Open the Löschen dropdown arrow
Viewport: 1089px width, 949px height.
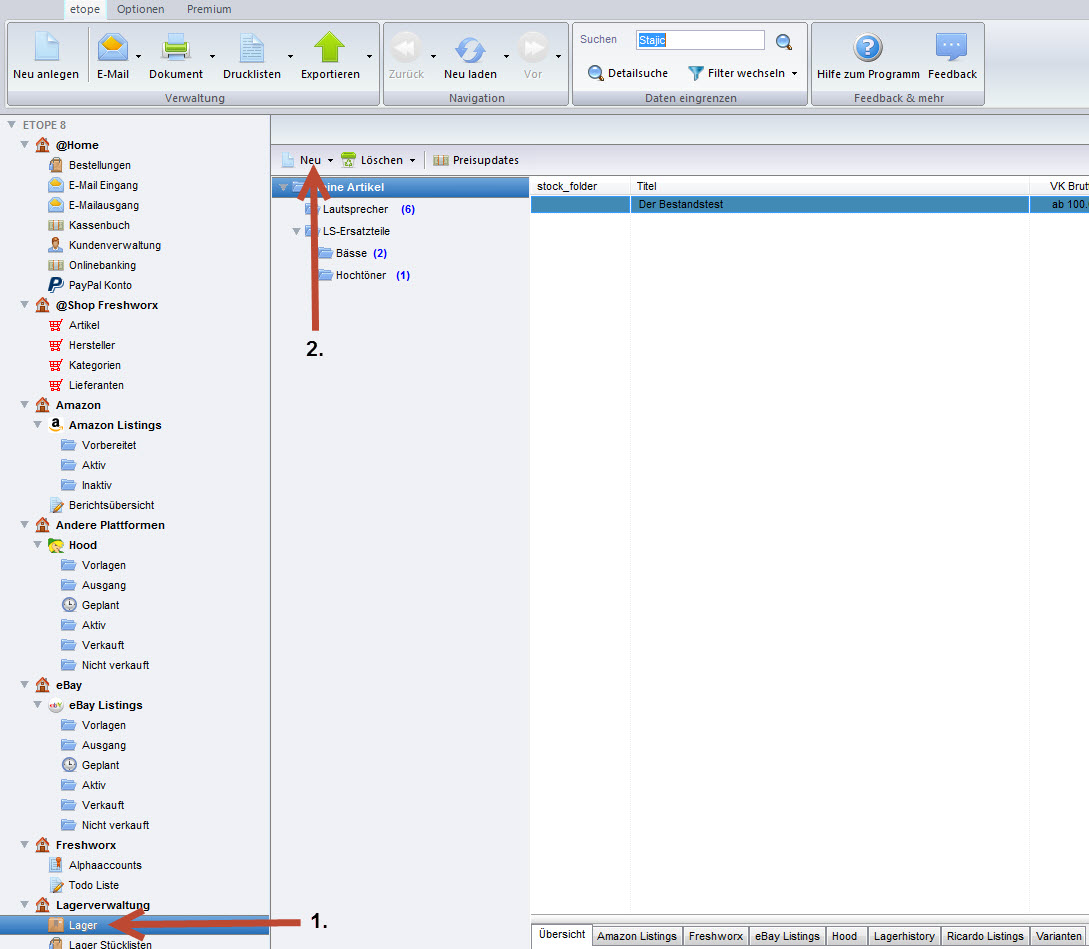[x=412, y=160]
